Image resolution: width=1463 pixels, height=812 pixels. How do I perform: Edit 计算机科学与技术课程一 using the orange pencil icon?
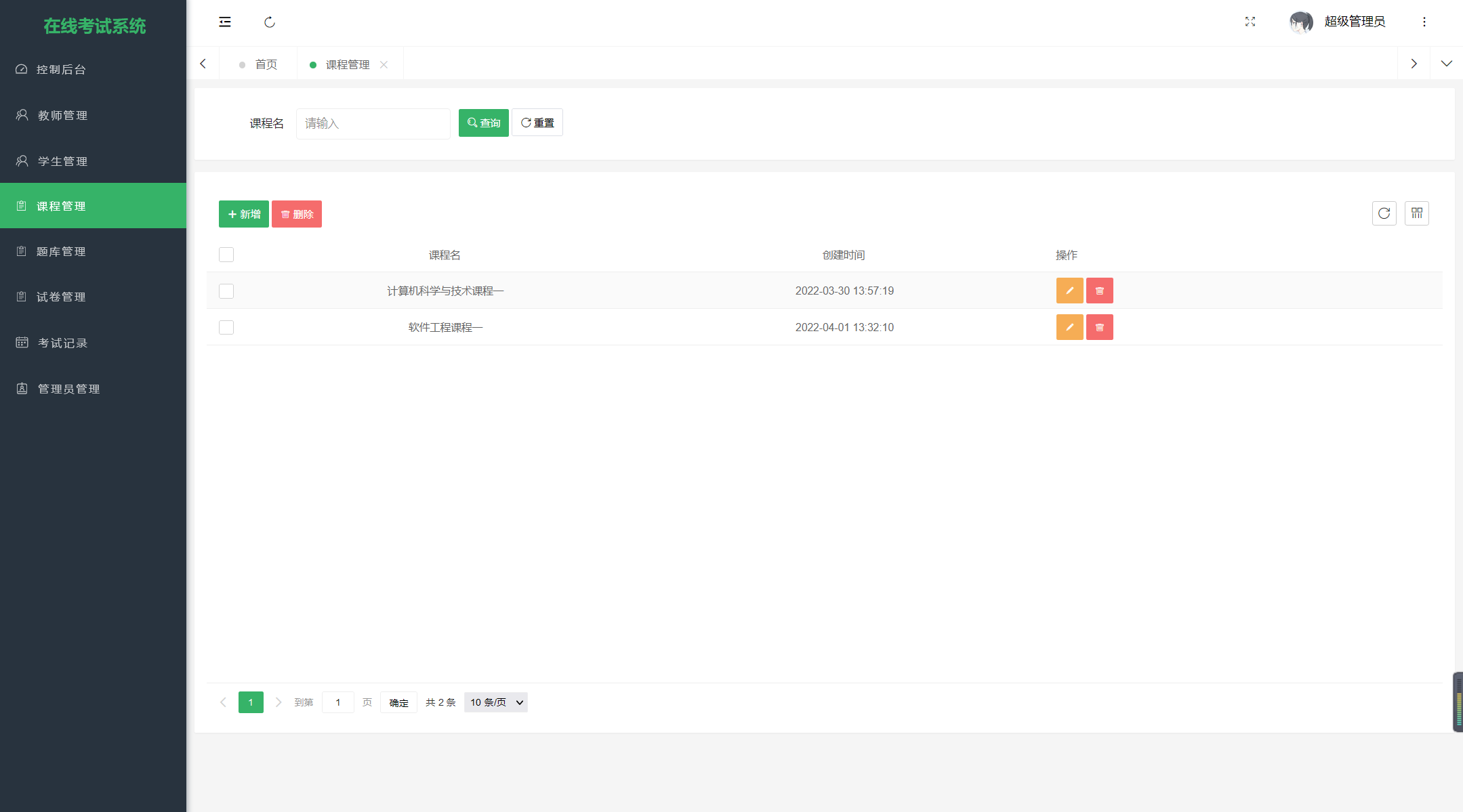tap(1069, 291)
